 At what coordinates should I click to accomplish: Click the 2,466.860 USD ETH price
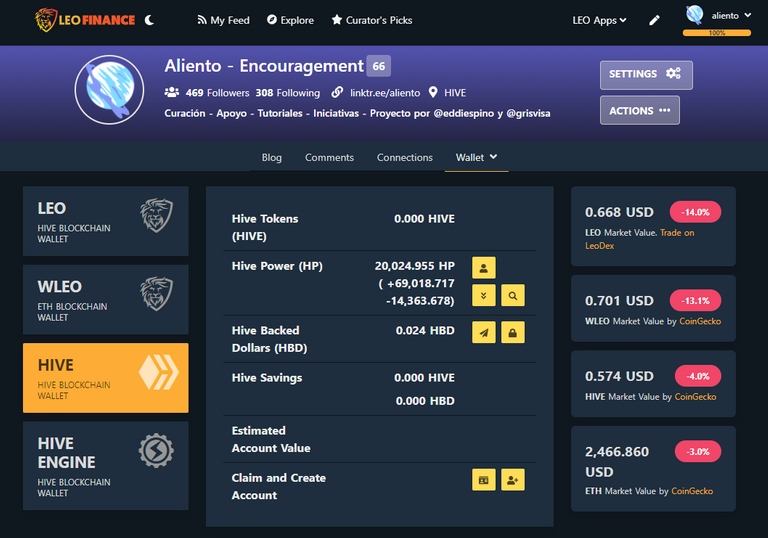[x=617, y=462]
